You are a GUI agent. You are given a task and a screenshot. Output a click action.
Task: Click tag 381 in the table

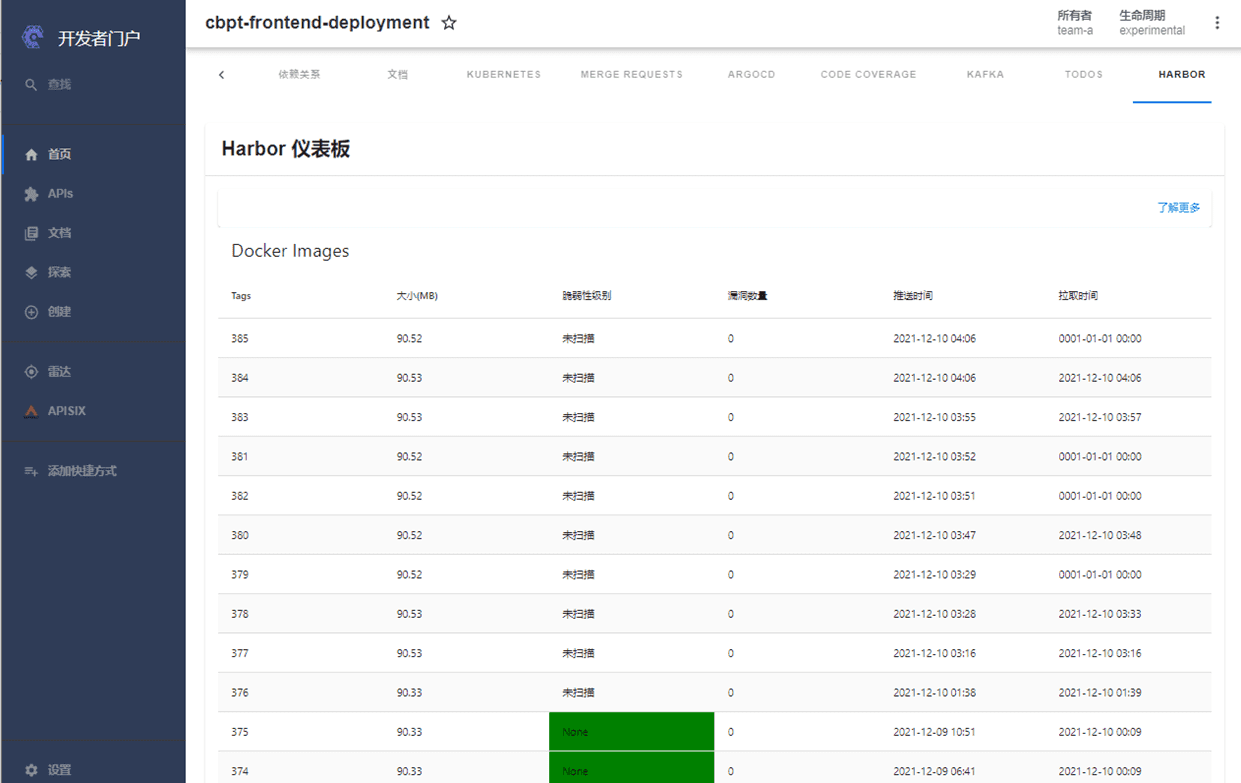[x=240, y=457]
